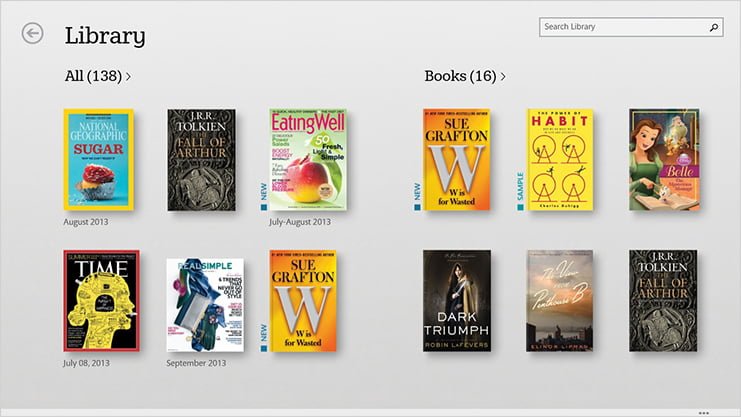Click the SAMPLE badge beside Habit book

(520, 191)
